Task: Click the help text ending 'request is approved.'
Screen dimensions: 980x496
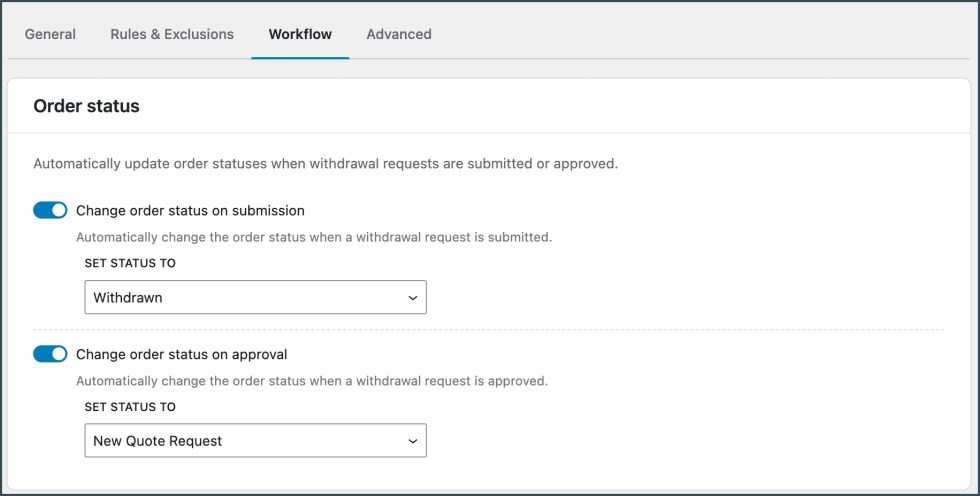Action: click(312, 381)
